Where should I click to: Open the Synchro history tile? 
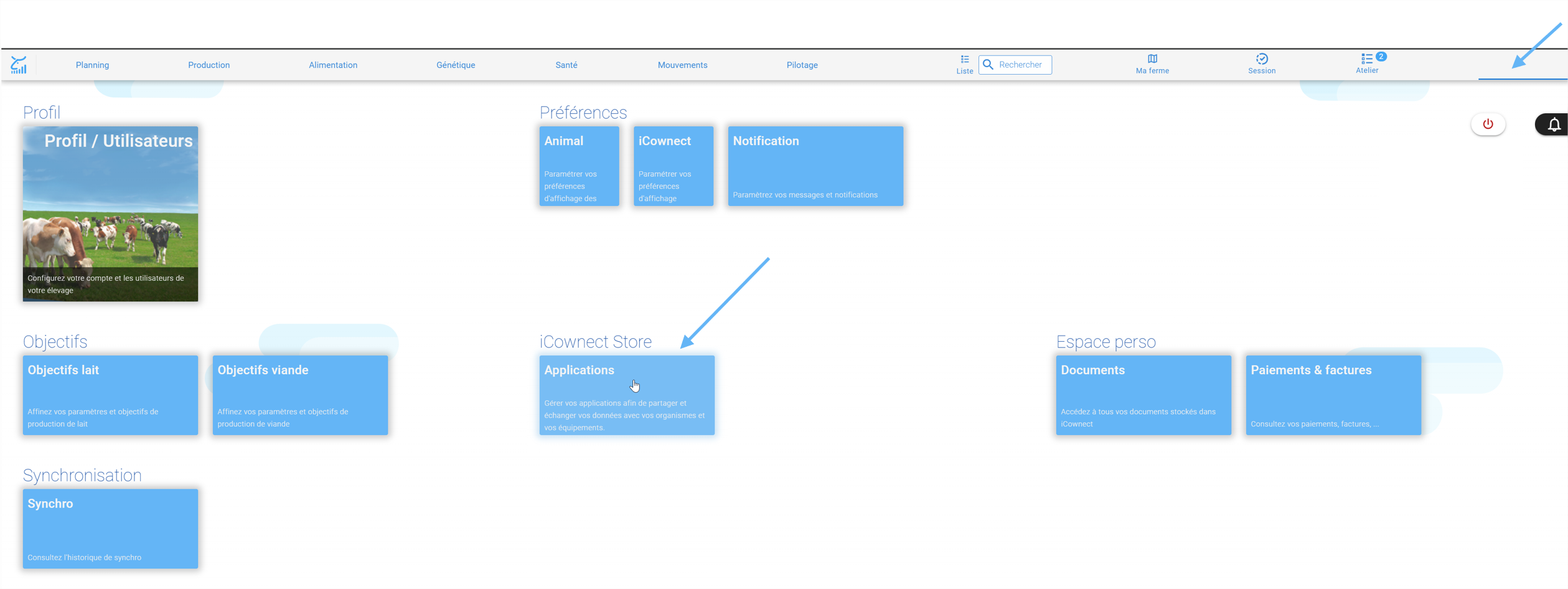coord(110,529)
